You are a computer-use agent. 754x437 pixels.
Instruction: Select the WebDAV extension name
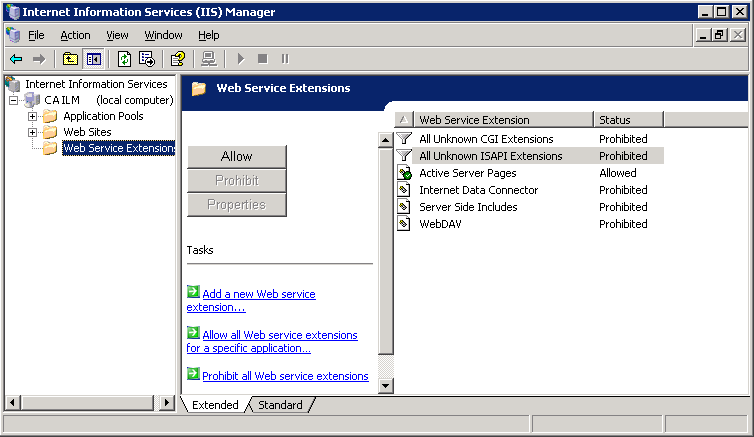click(440, 224)
